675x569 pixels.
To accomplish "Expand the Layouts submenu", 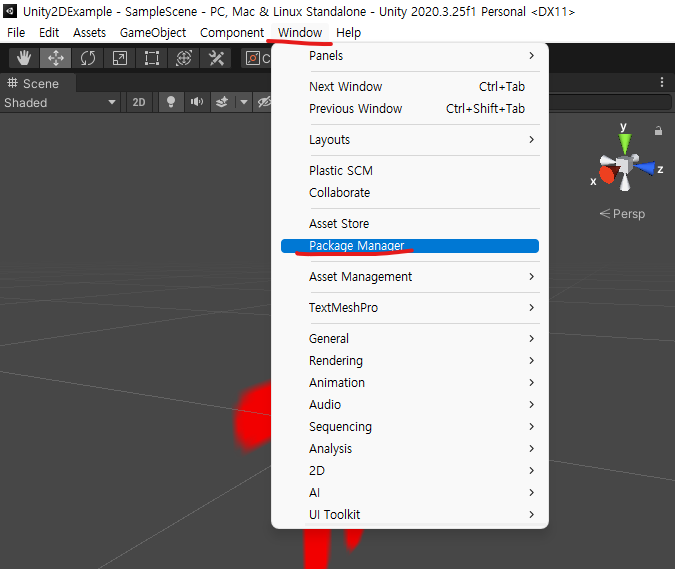I will 410,139.
